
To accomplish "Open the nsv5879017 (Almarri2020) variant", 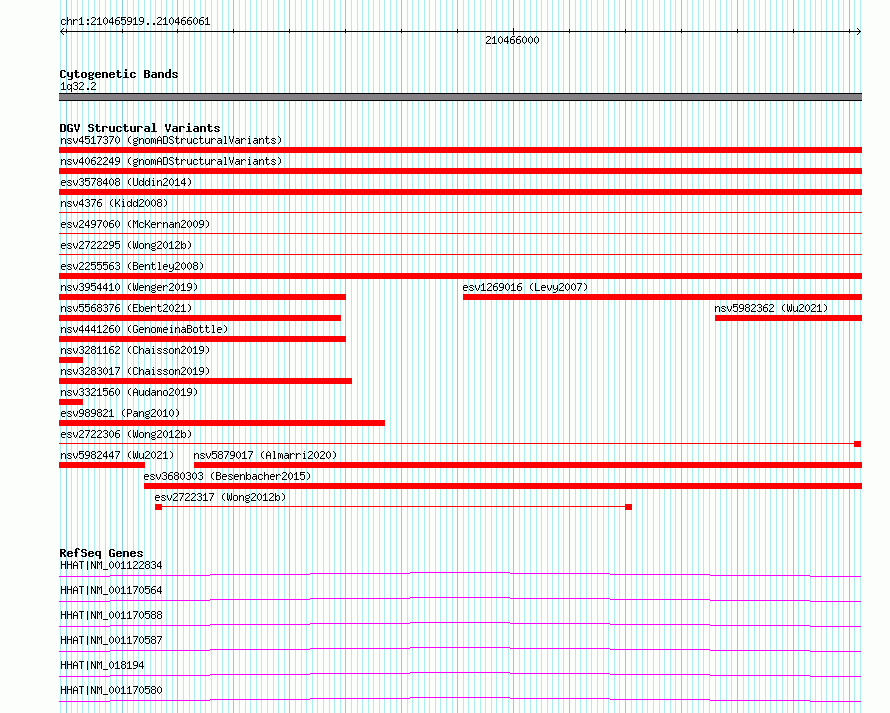I will pyautogui.click(x=265, y=455).
